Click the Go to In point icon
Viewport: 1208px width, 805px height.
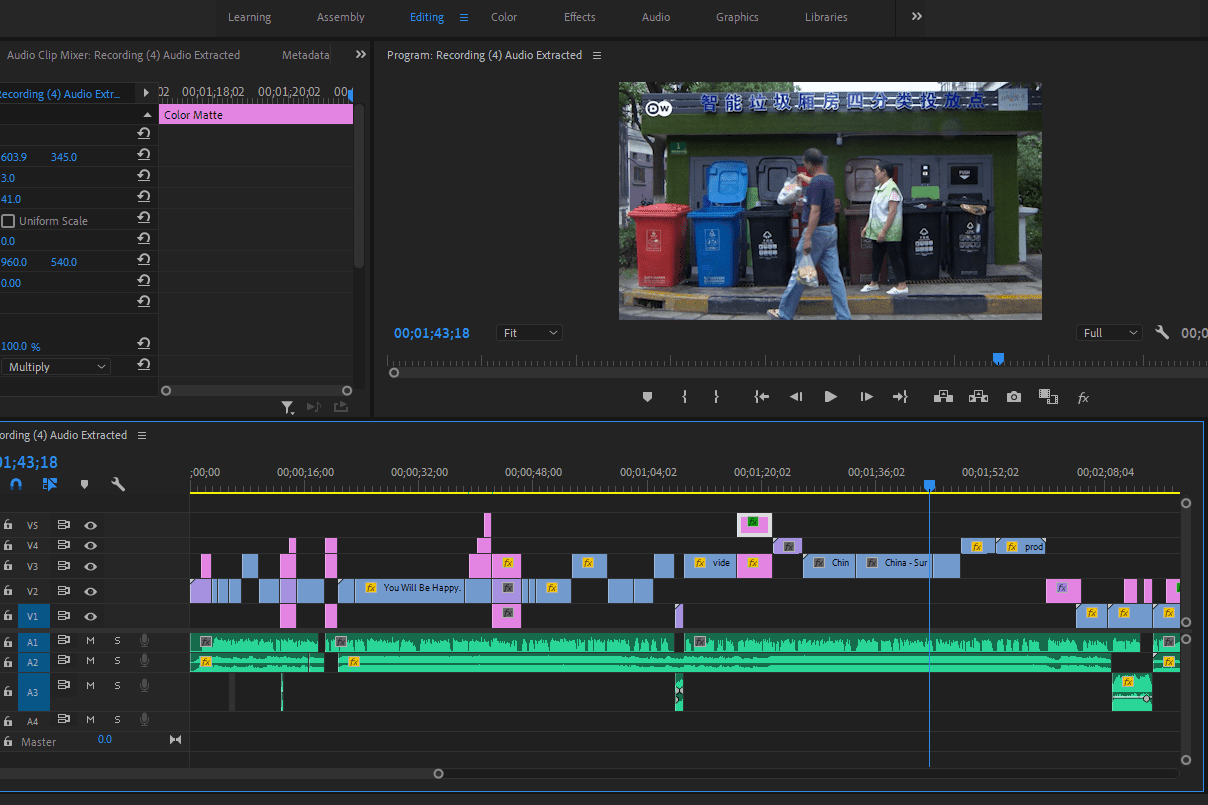click(x=762, y=397)
